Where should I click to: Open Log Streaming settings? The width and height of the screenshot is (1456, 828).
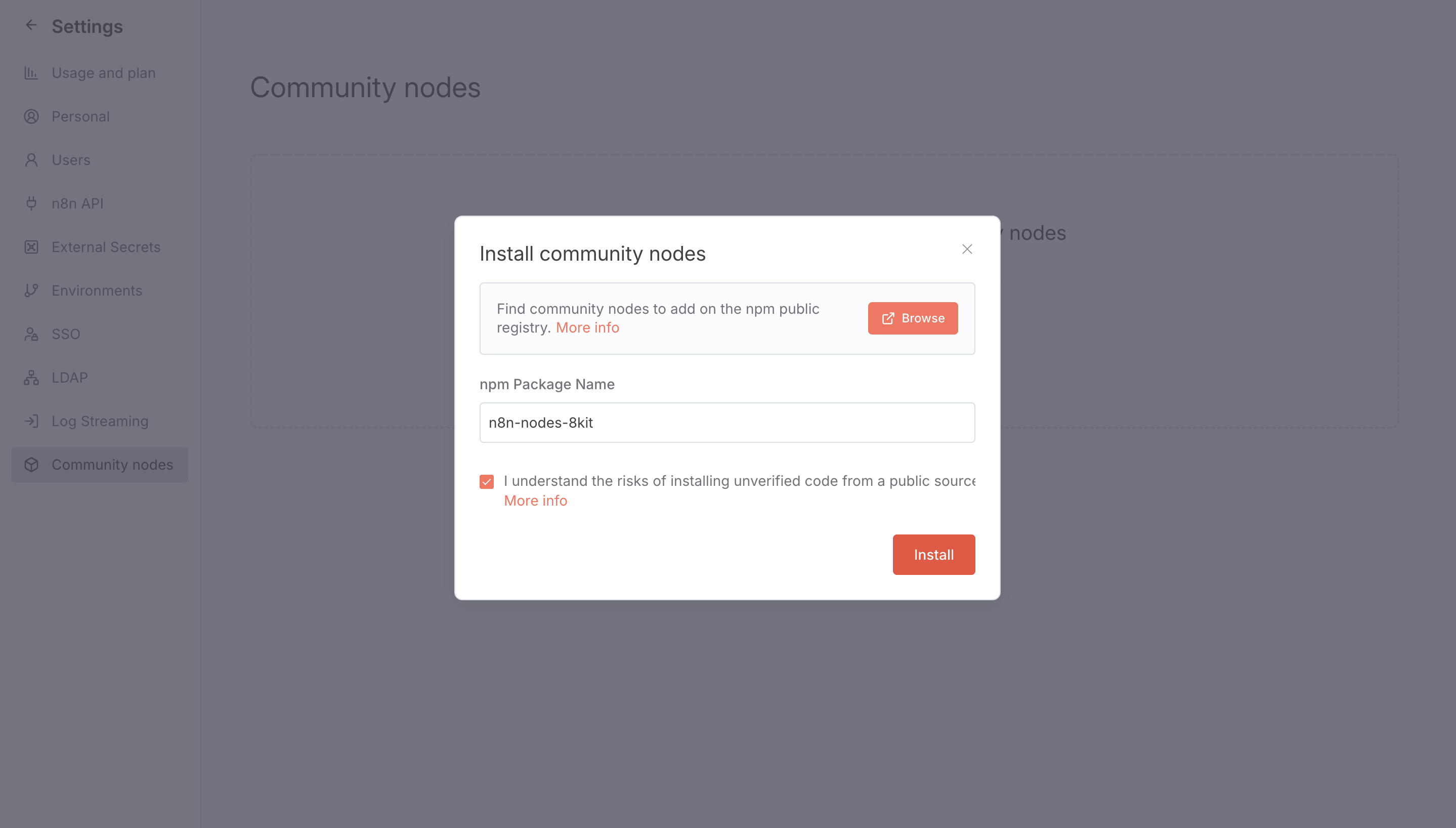click(x=100, y=421)
